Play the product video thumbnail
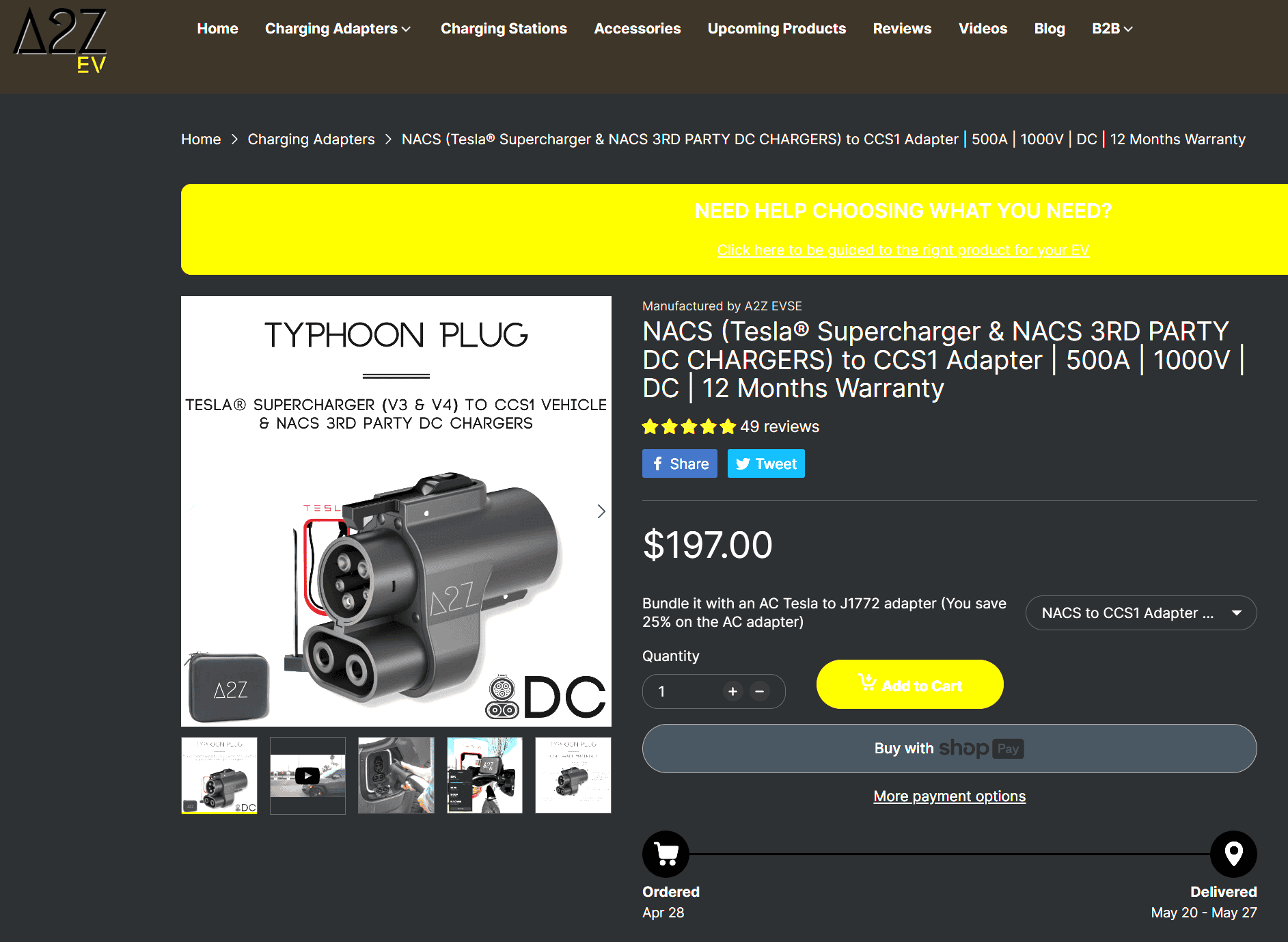 tap(307, 775)
